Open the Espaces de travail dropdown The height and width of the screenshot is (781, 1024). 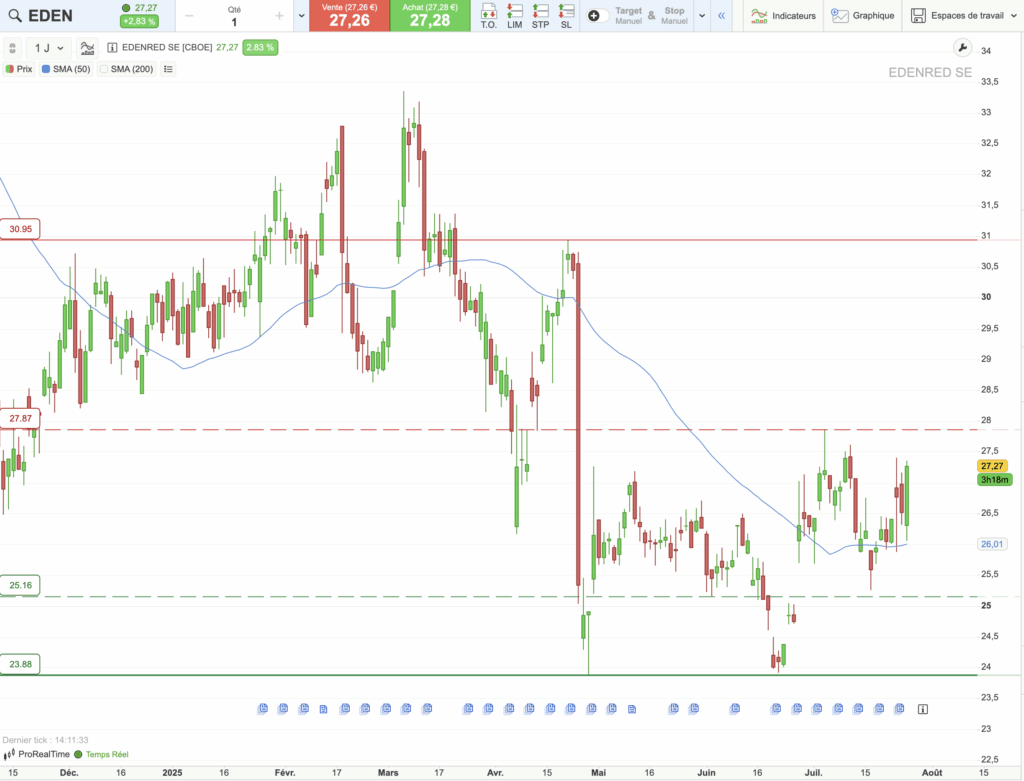point(964,16)
